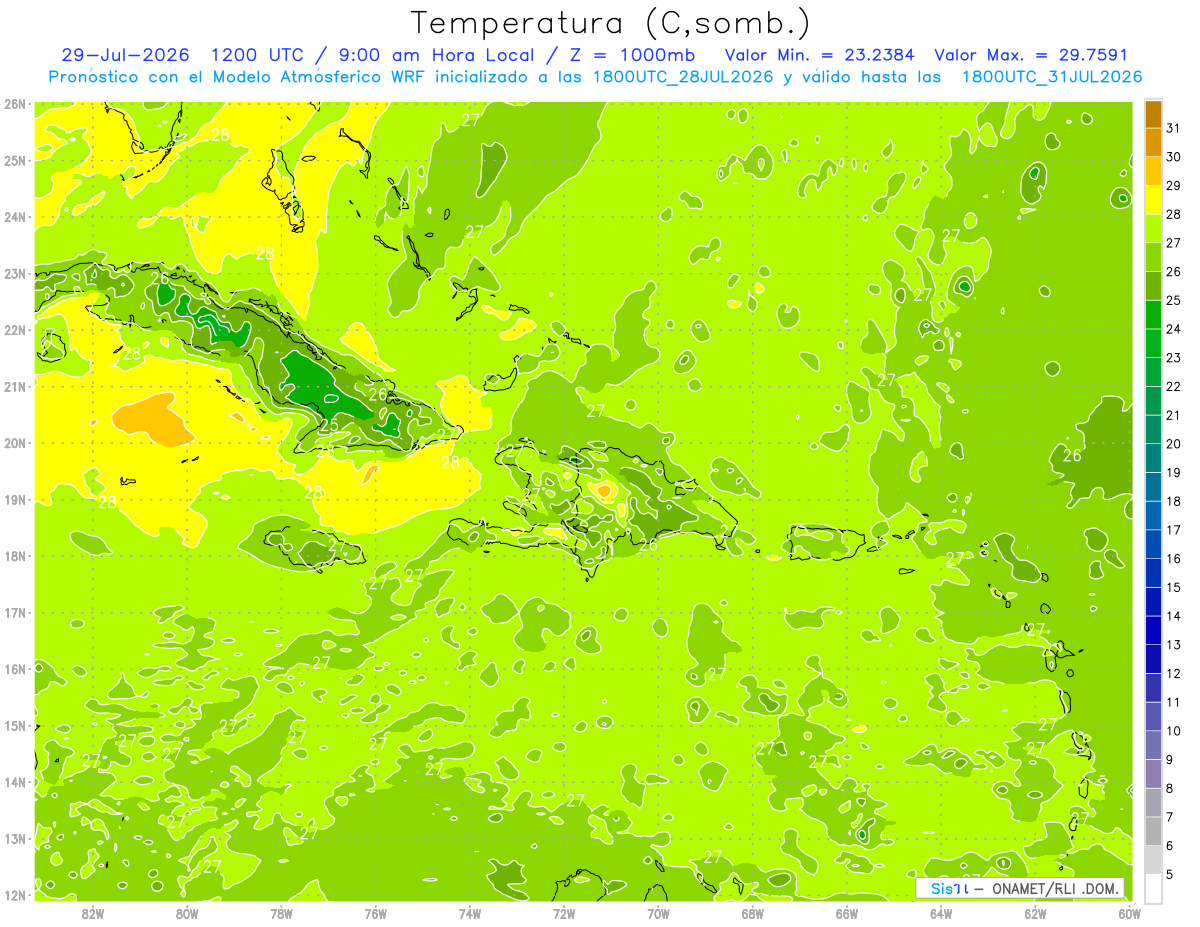Click the orange colorbar swatch between 30 and 31
The width and height of the screenshot is (1200, 927).
coord(1153,142)
